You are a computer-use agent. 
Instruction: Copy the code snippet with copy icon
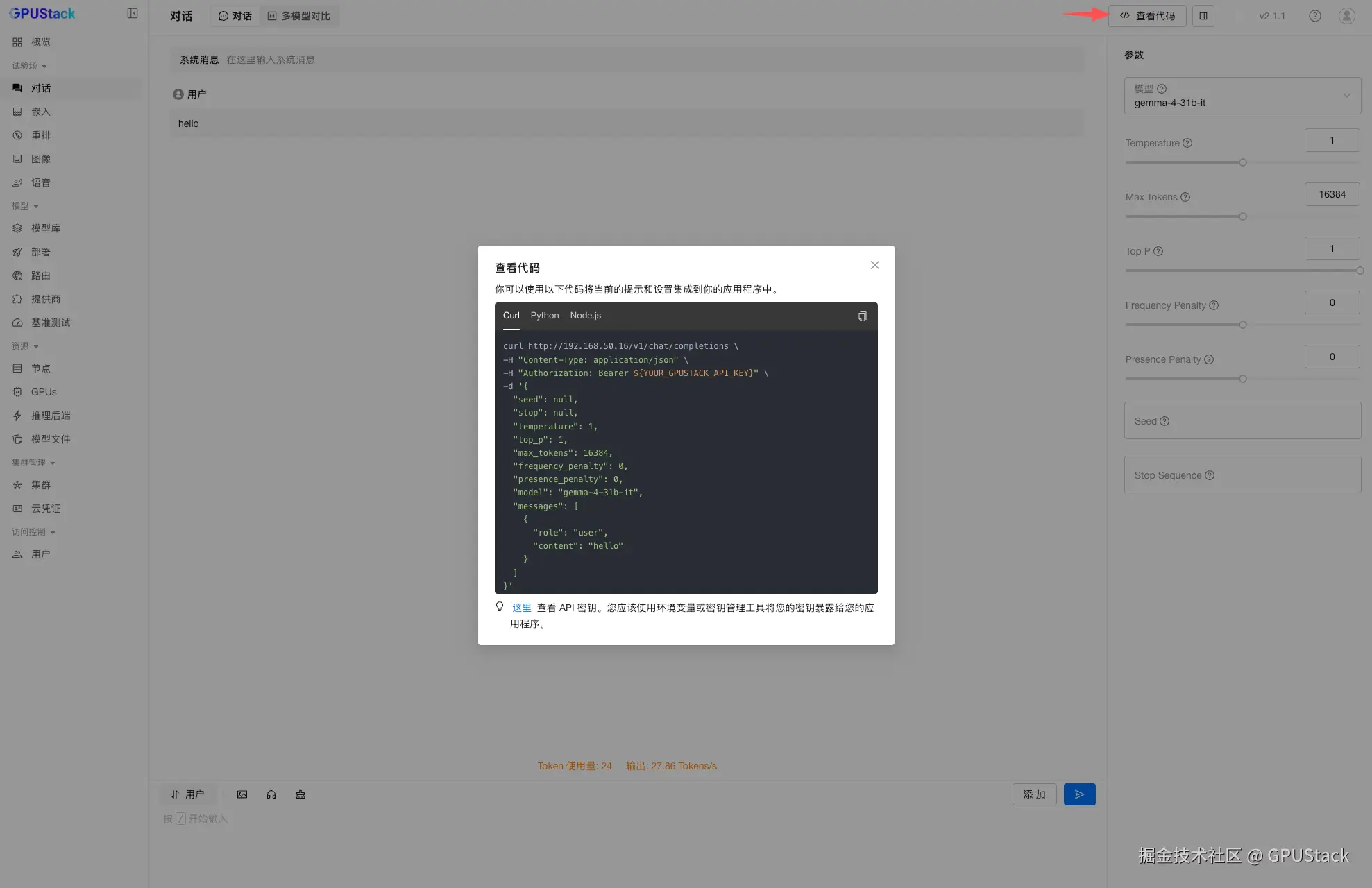click(862, 316)
